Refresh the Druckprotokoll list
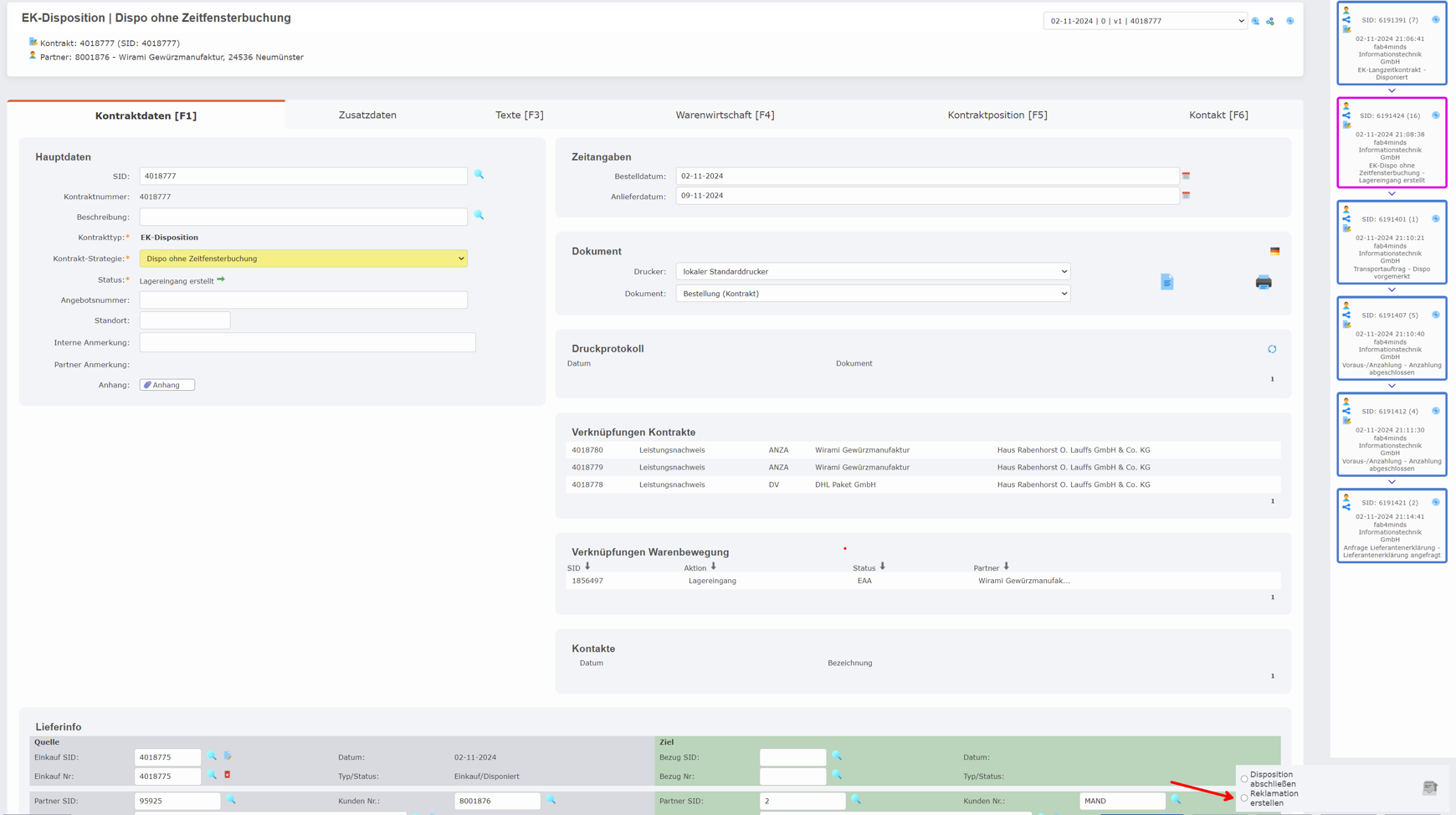Image resolution: width=1456 pixels, height=815 pixels. coord(1272,349)
